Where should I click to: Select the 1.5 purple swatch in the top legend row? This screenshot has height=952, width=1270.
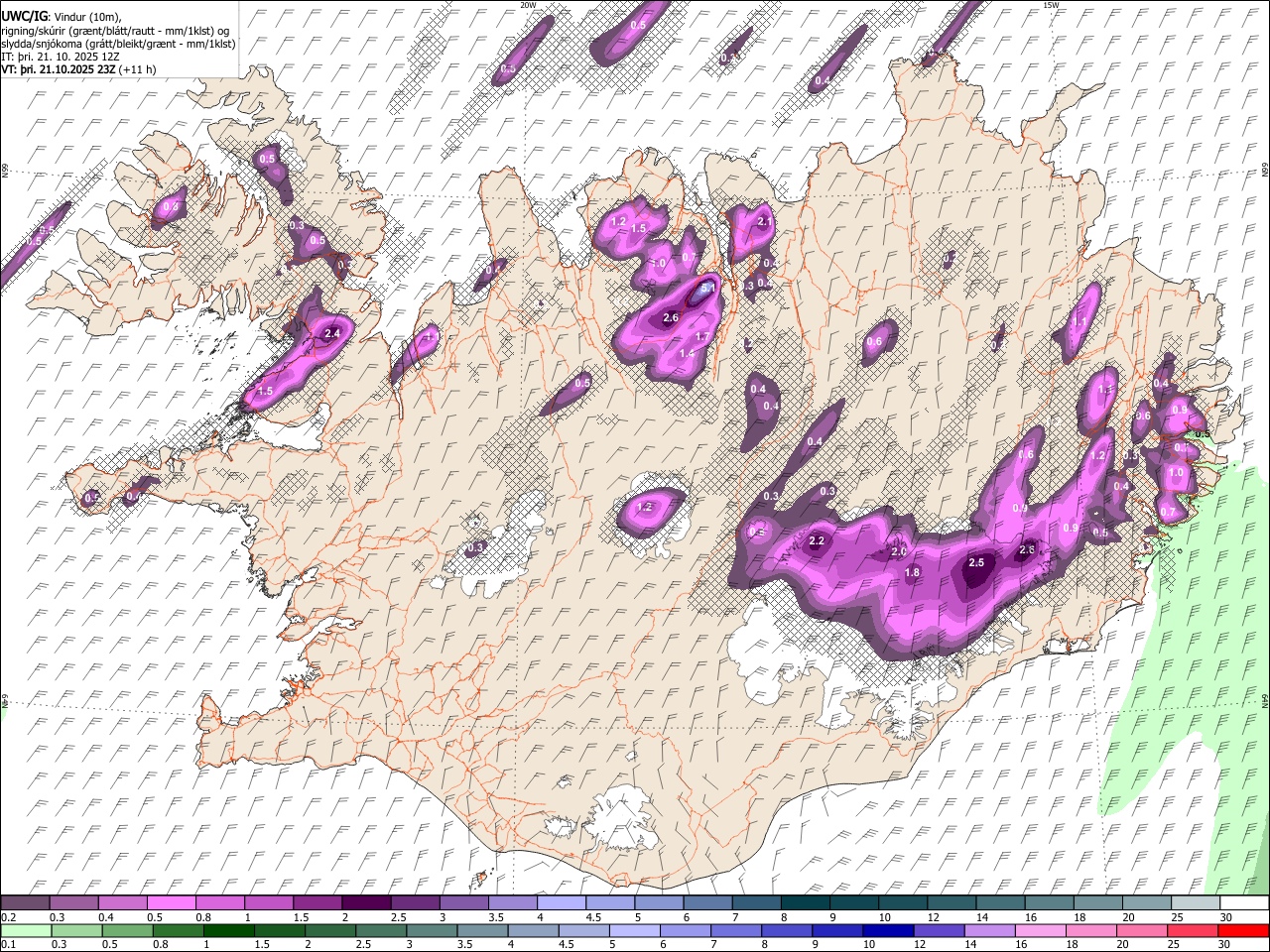(317, 903)
